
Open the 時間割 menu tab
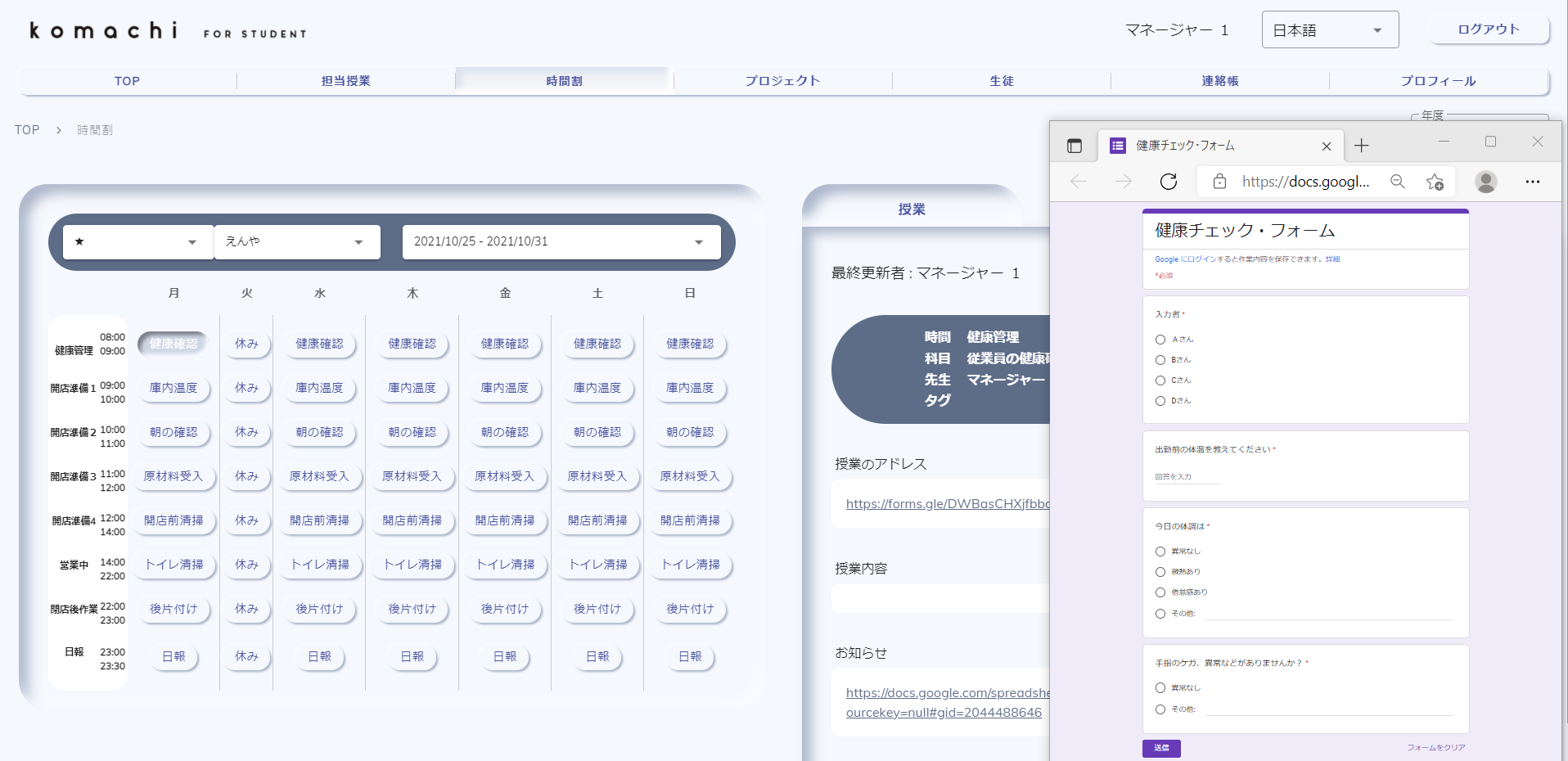(x=565, y=81)
